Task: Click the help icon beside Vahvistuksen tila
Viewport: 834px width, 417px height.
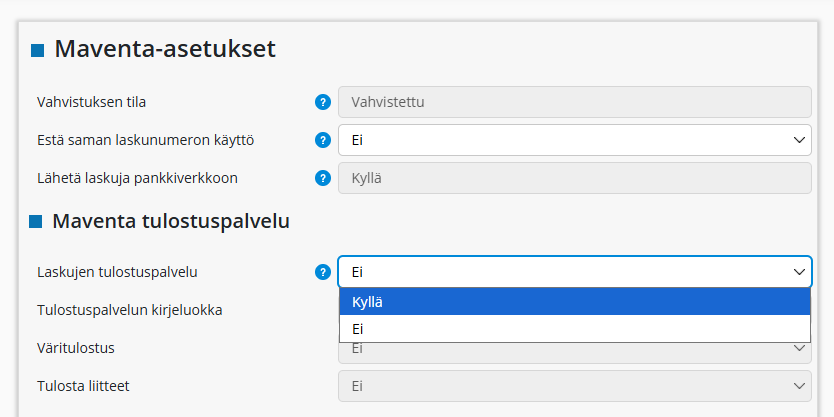Action: point(323,102)
